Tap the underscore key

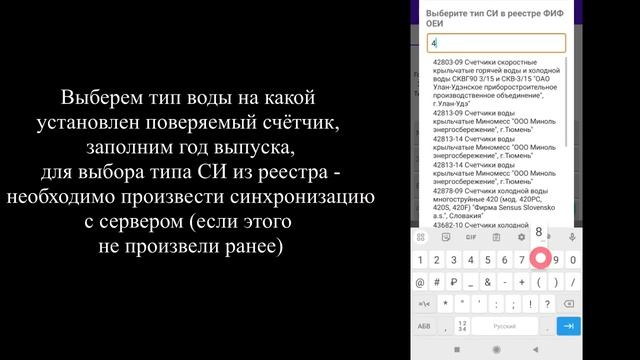[x=471, y=282]
